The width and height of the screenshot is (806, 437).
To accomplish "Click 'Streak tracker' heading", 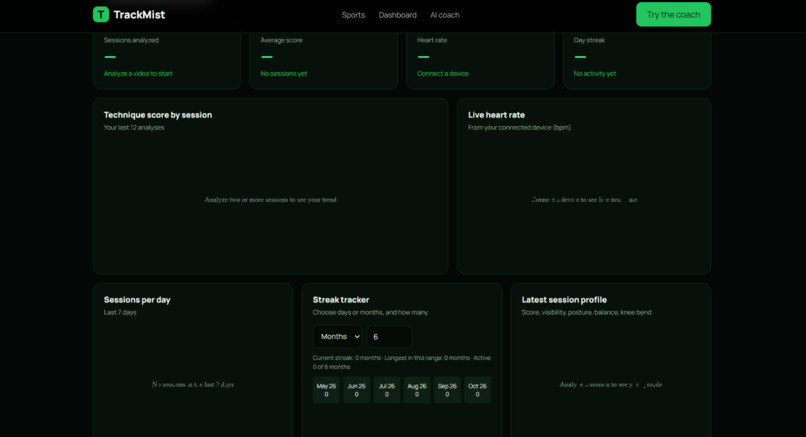I will coord(341,300).
